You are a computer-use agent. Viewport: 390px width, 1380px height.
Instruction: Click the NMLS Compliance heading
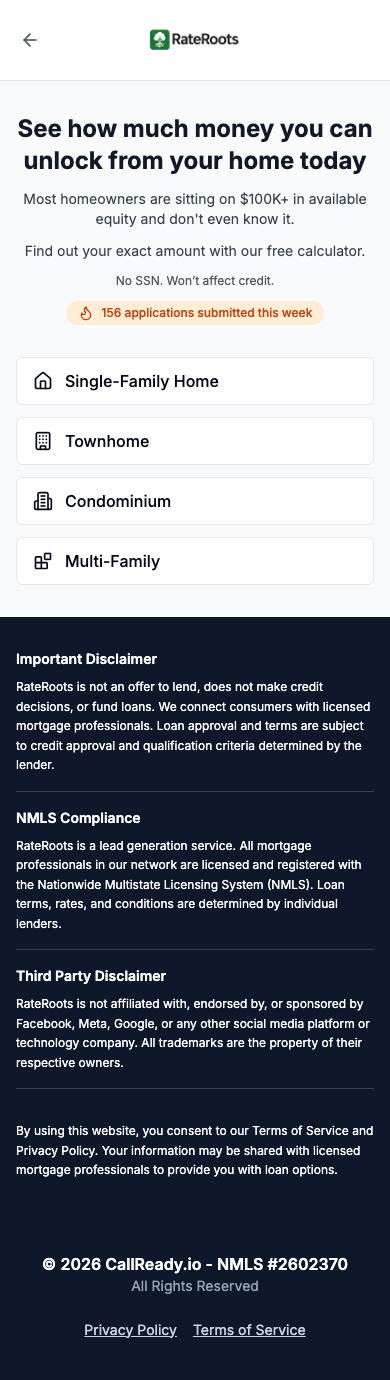click(x=78, y=818)
